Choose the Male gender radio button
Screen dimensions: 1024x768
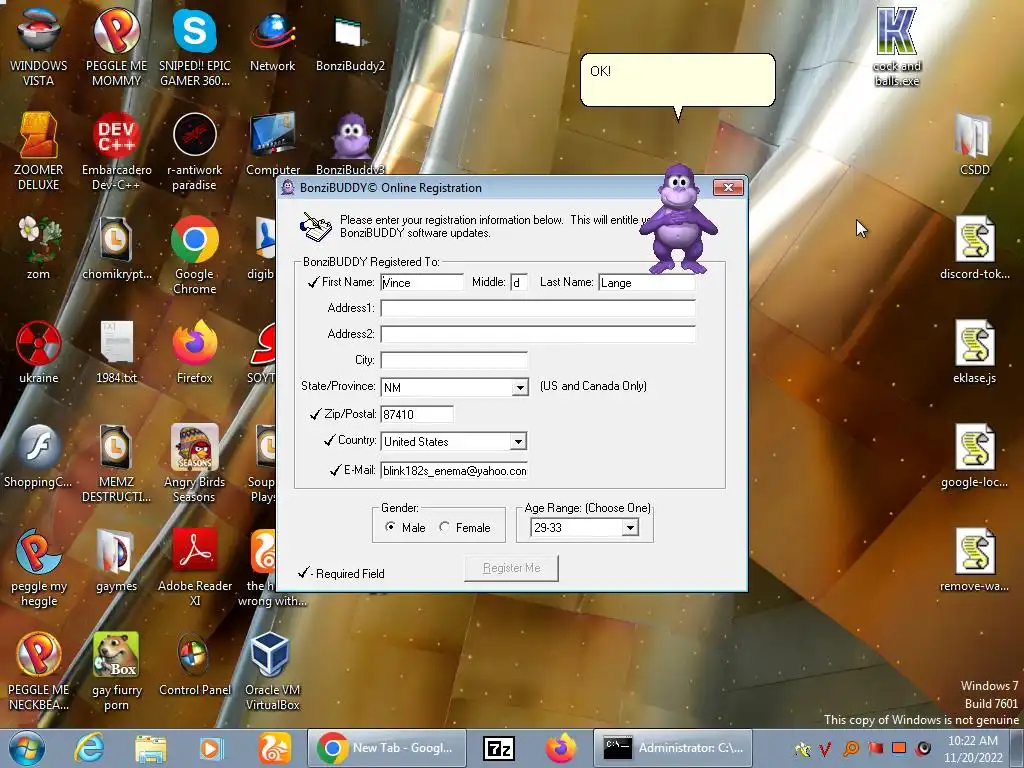point(391,526)
